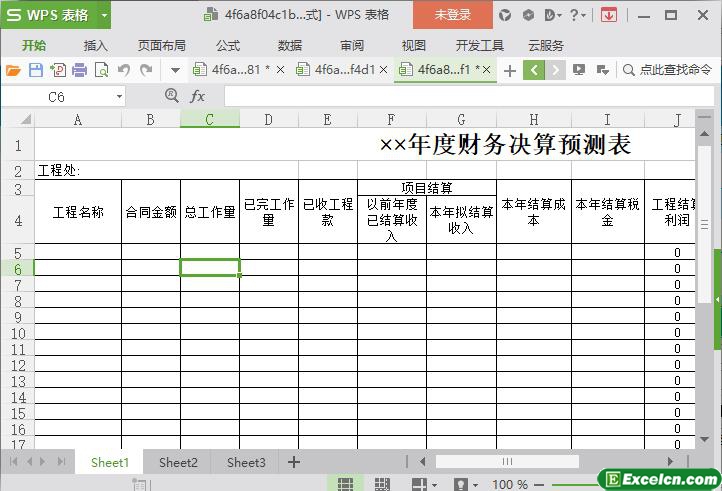Close the 4f6a...f4d1 document tab

(x=383, y=70)
